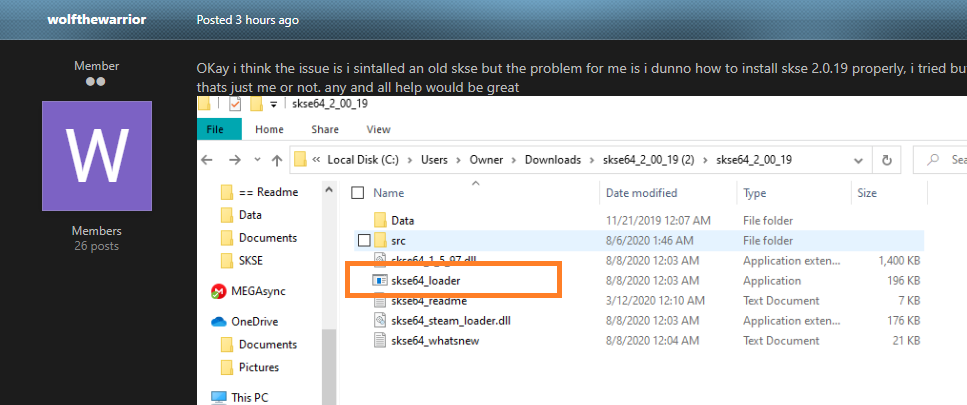Open the quick access toolbar customize dropdown
Viewport: 967px width, 405px height.
[x=273, y=104]
